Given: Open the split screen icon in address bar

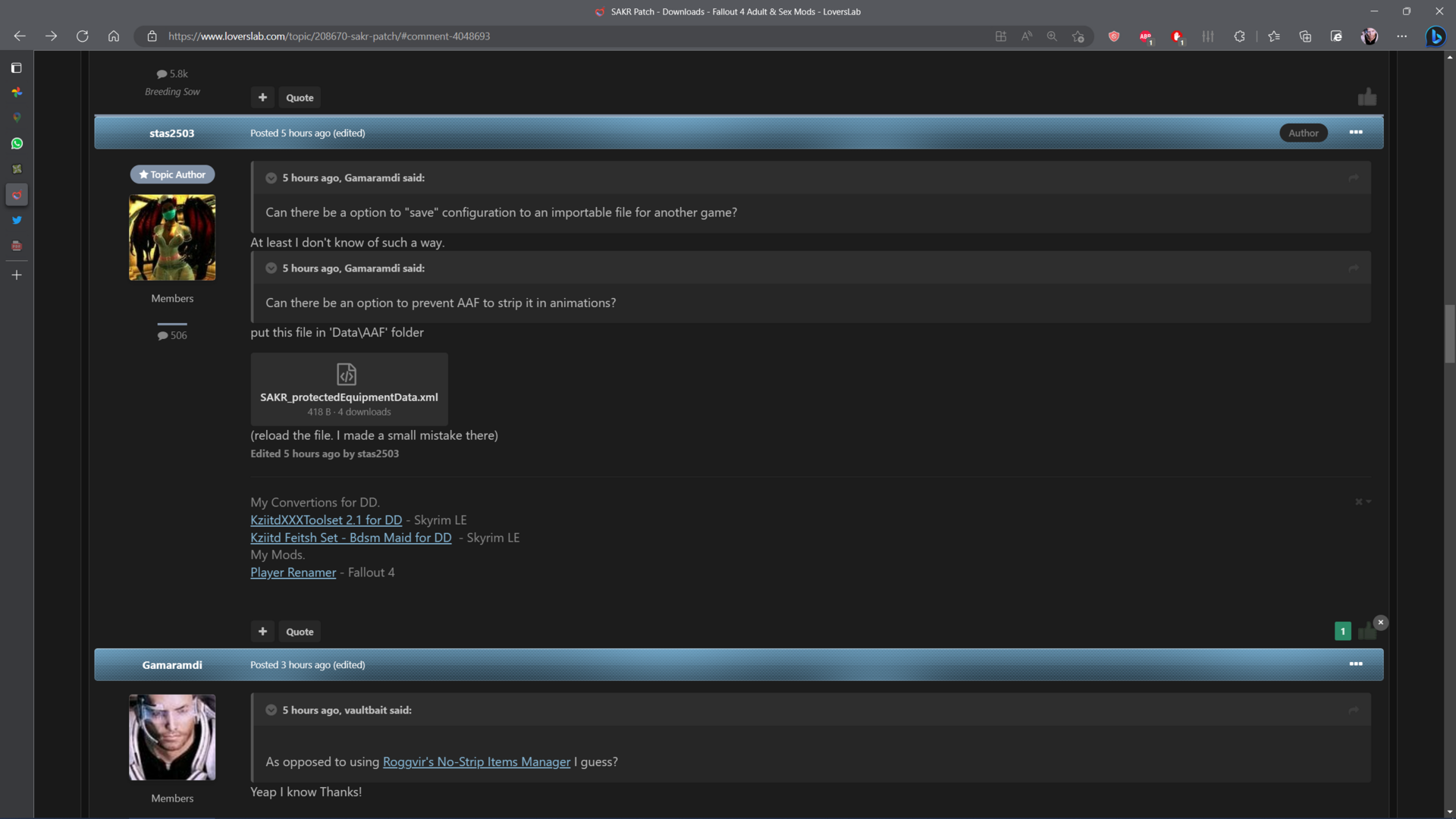Looking at the screenshot, I should tap(1001, 36).
